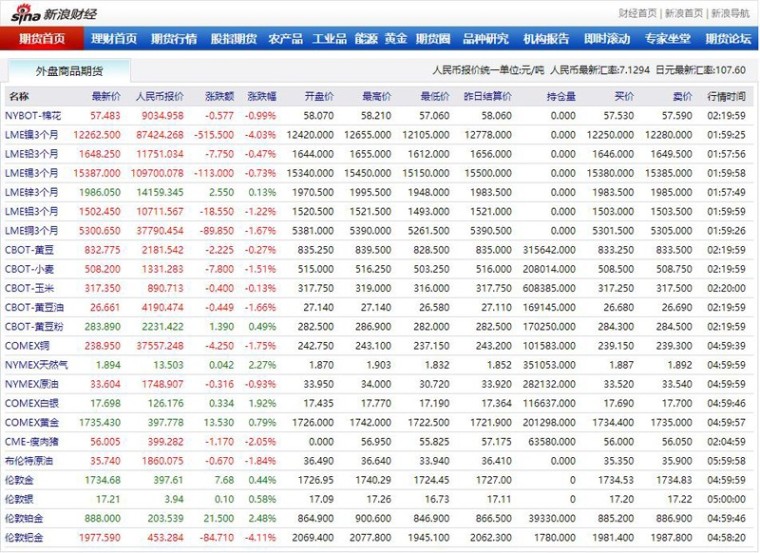
Task: Click the 1735.430 latest price cell
Action: (100, 423)
